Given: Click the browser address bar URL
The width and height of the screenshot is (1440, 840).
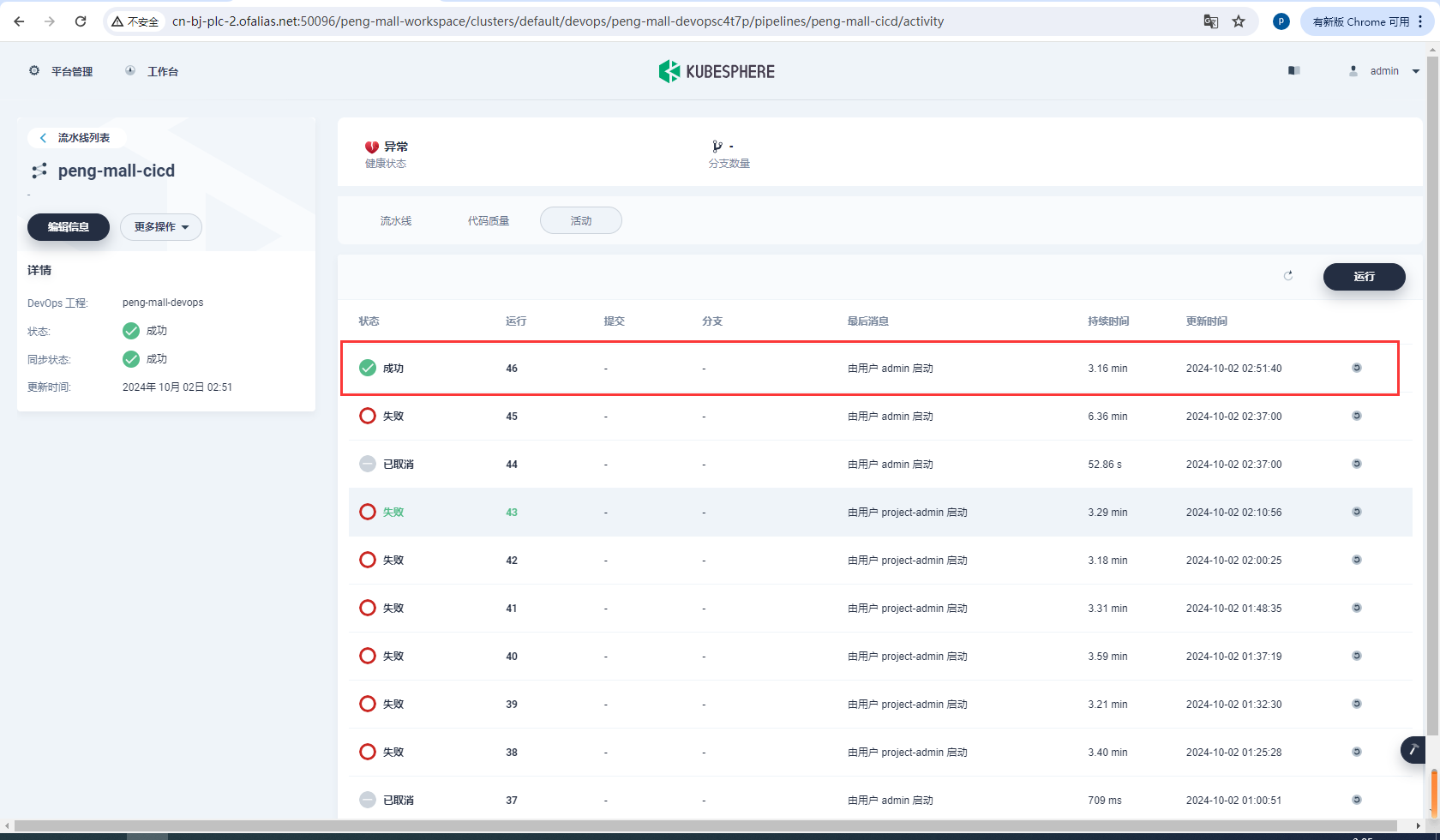Looking at the screenshot, I should 557,21.
